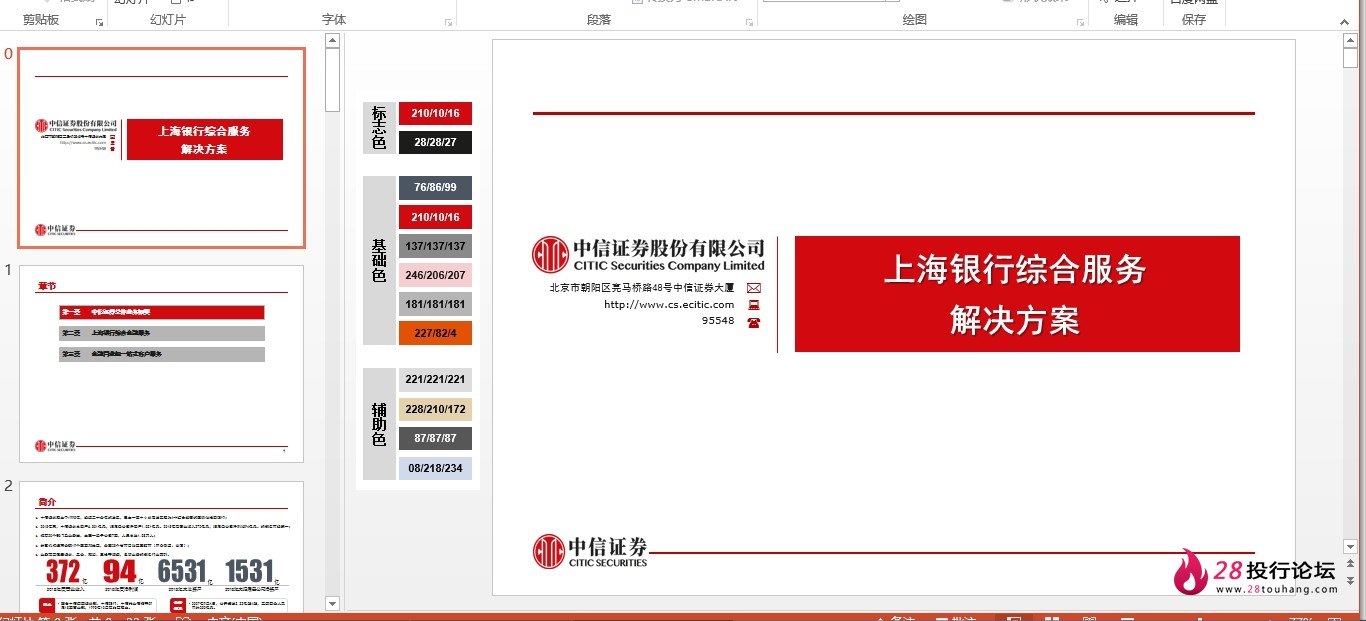
Task: Select the CITIC Securities Company Limited logo
Action: [648, 255]
